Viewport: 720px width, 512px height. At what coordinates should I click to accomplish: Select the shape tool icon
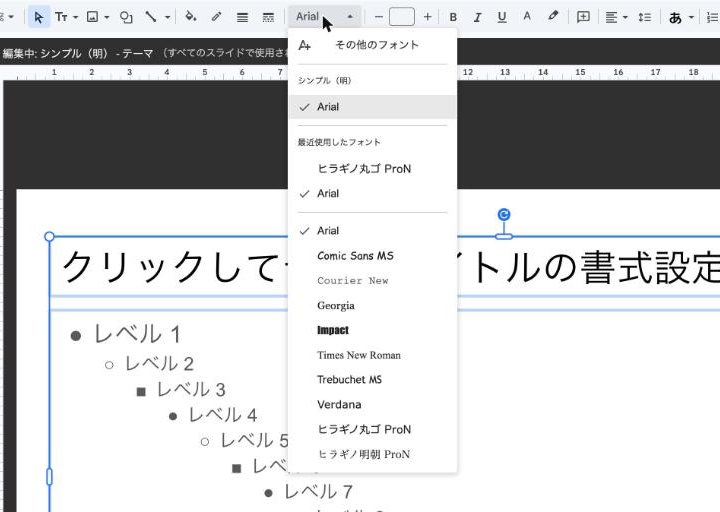click(126, 17)
